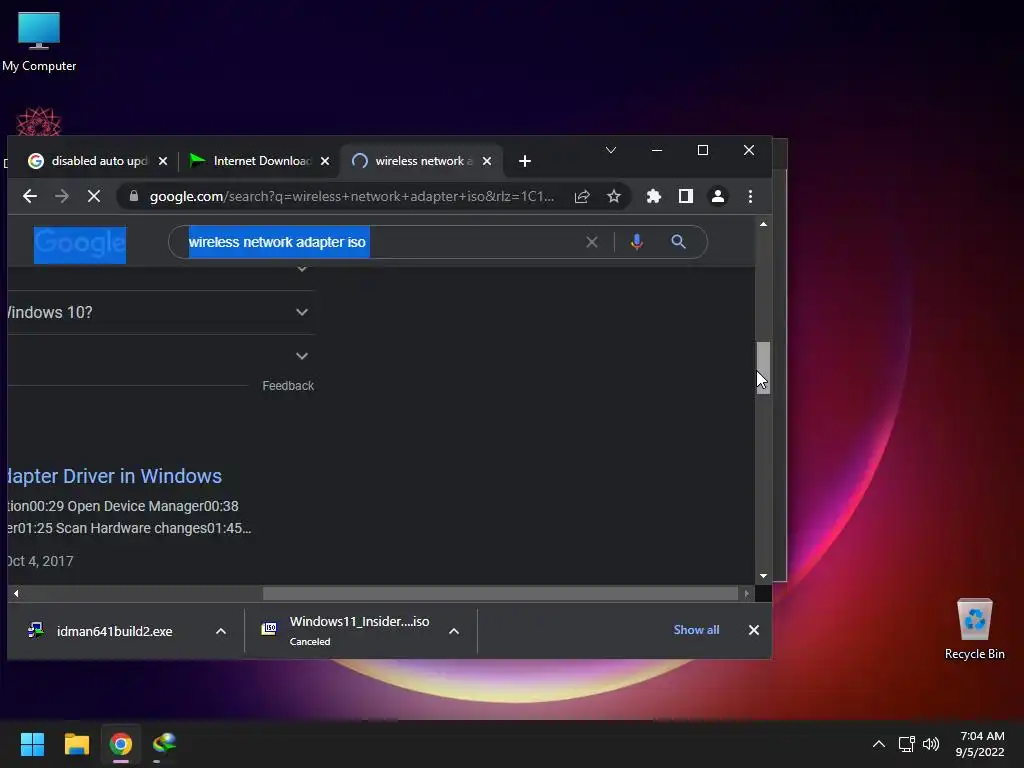Select the Recycle Bin desktop icon
This screenshot has width=1024, height=768.
[974, 629]
